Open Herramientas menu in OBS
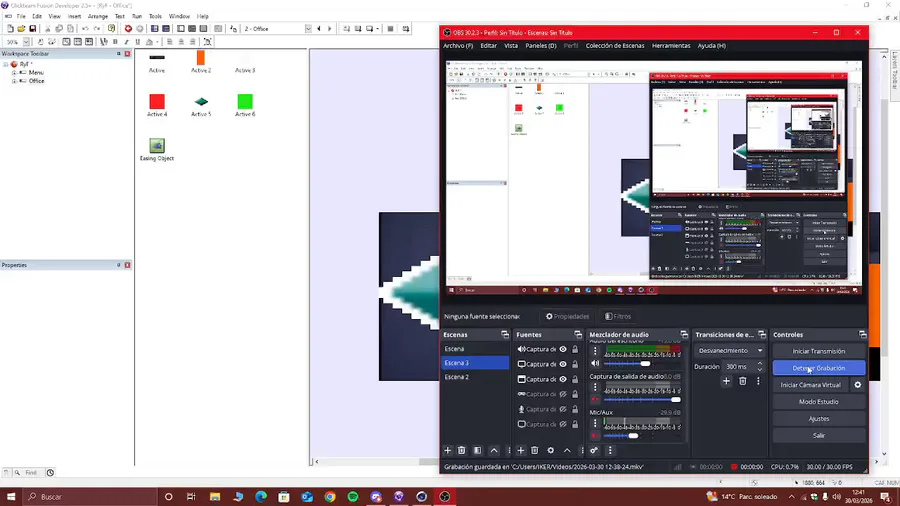Screen dimensions: 900x506 (x=671, y=46)
